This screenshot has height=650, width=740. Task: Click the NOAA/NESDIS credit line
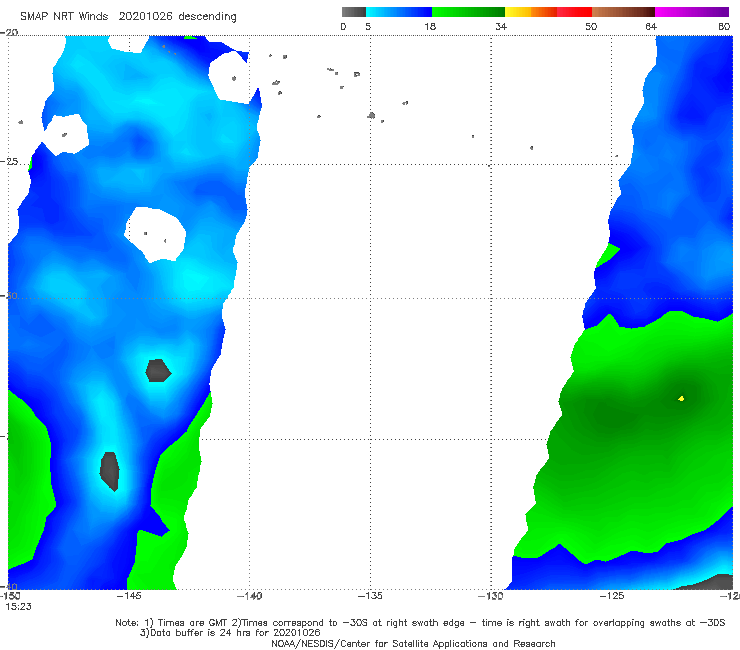[413, 643]
